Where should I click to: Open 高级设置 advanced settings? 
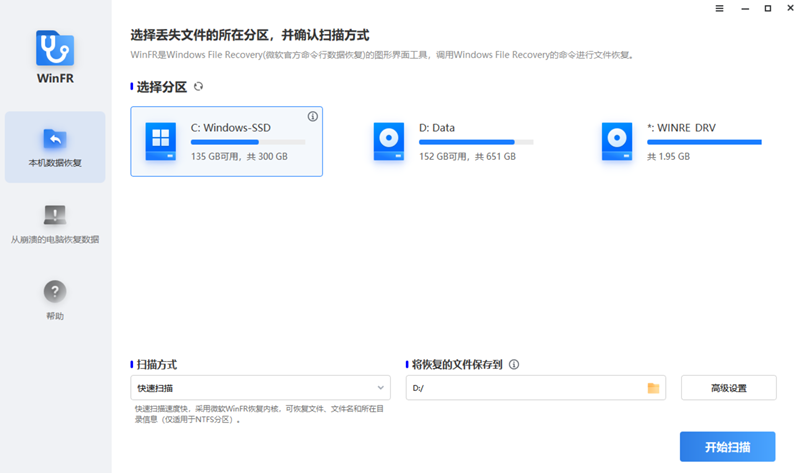(729, 388)
